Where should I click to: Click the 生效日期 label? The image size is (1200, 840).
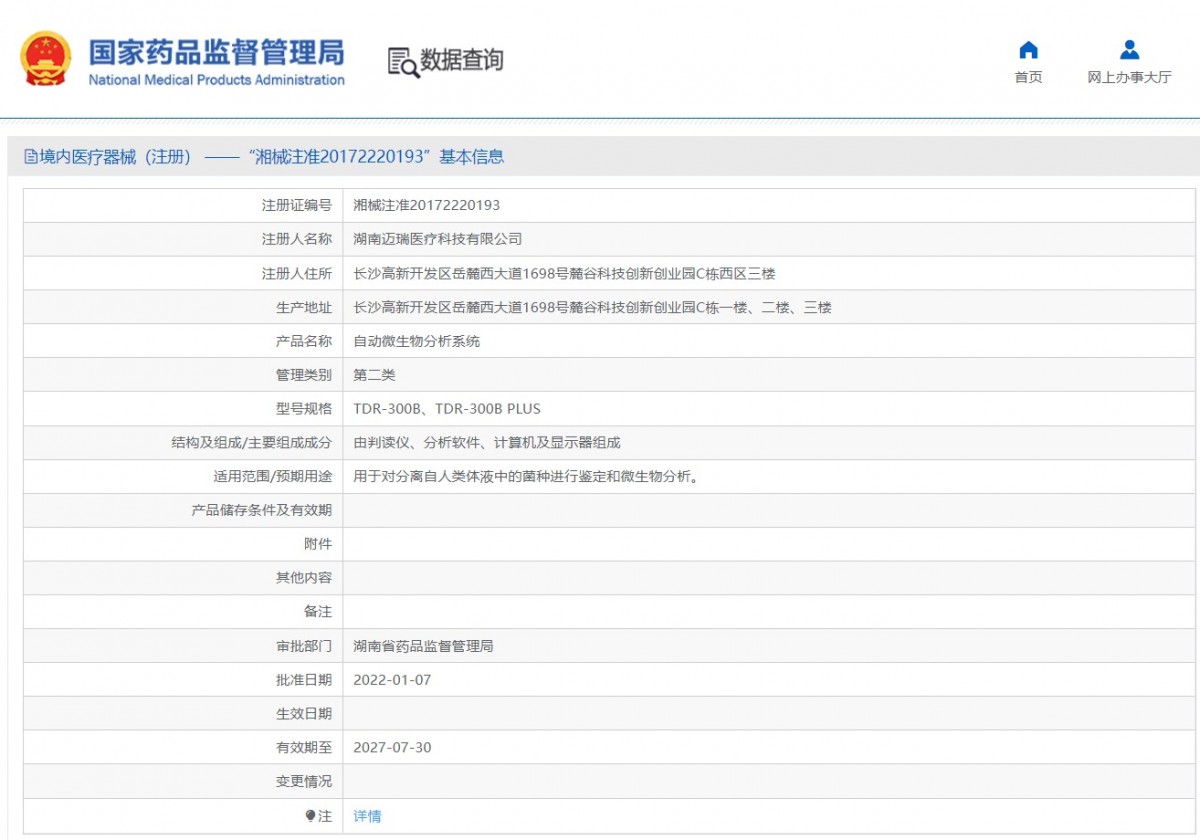point(304,714)
